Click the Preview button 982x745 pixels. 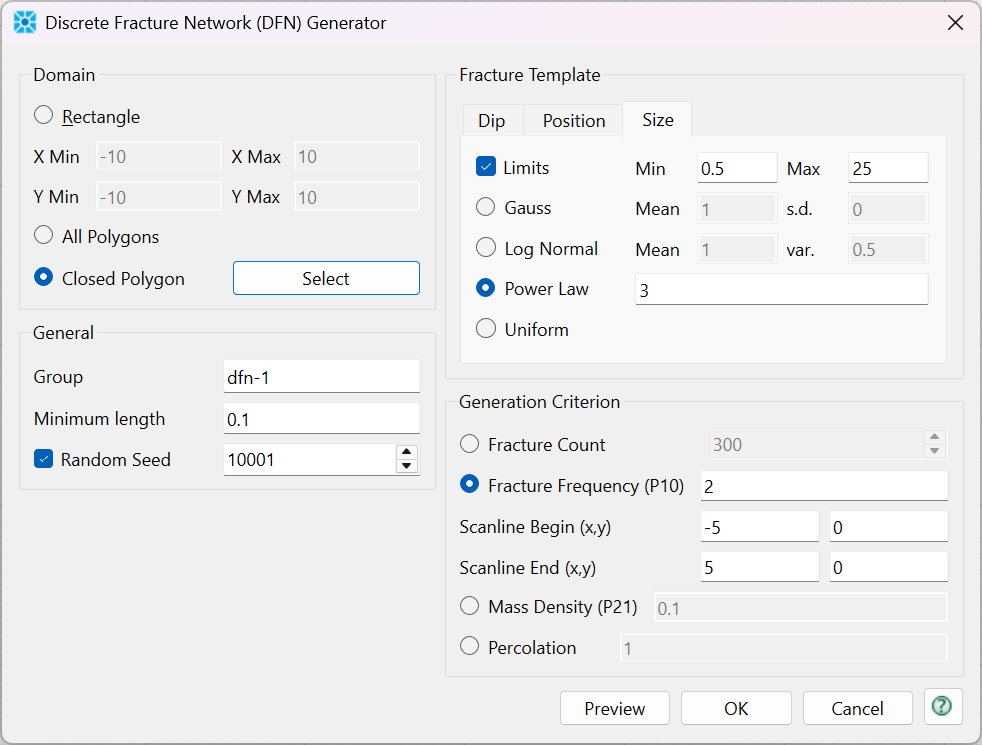coord(615,708)
